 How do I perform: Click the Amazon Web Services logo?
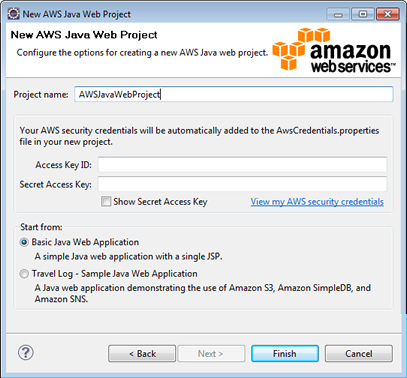[334, 50]
